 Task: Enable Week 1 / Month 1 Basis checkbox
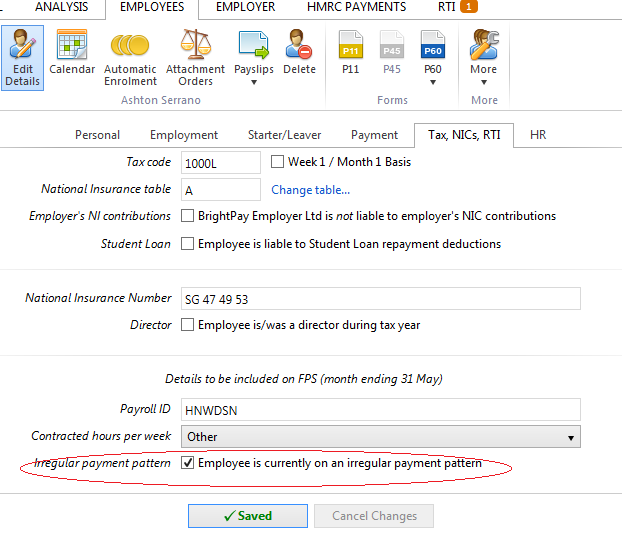pos(279,162)
